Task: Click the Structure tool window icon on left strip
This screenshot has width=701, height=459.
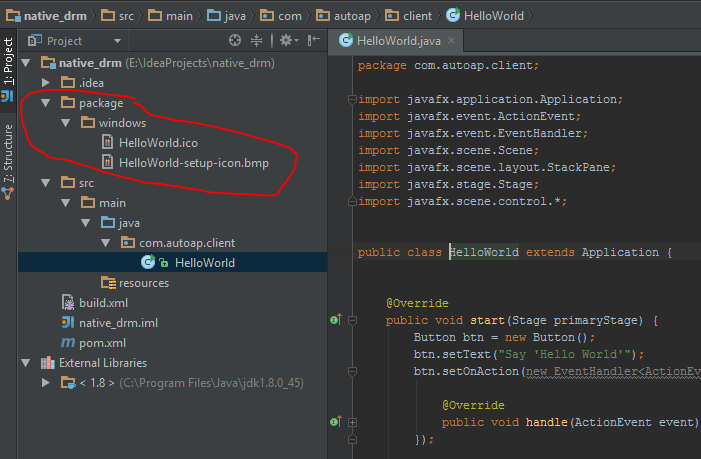Action: click(8, 194)
